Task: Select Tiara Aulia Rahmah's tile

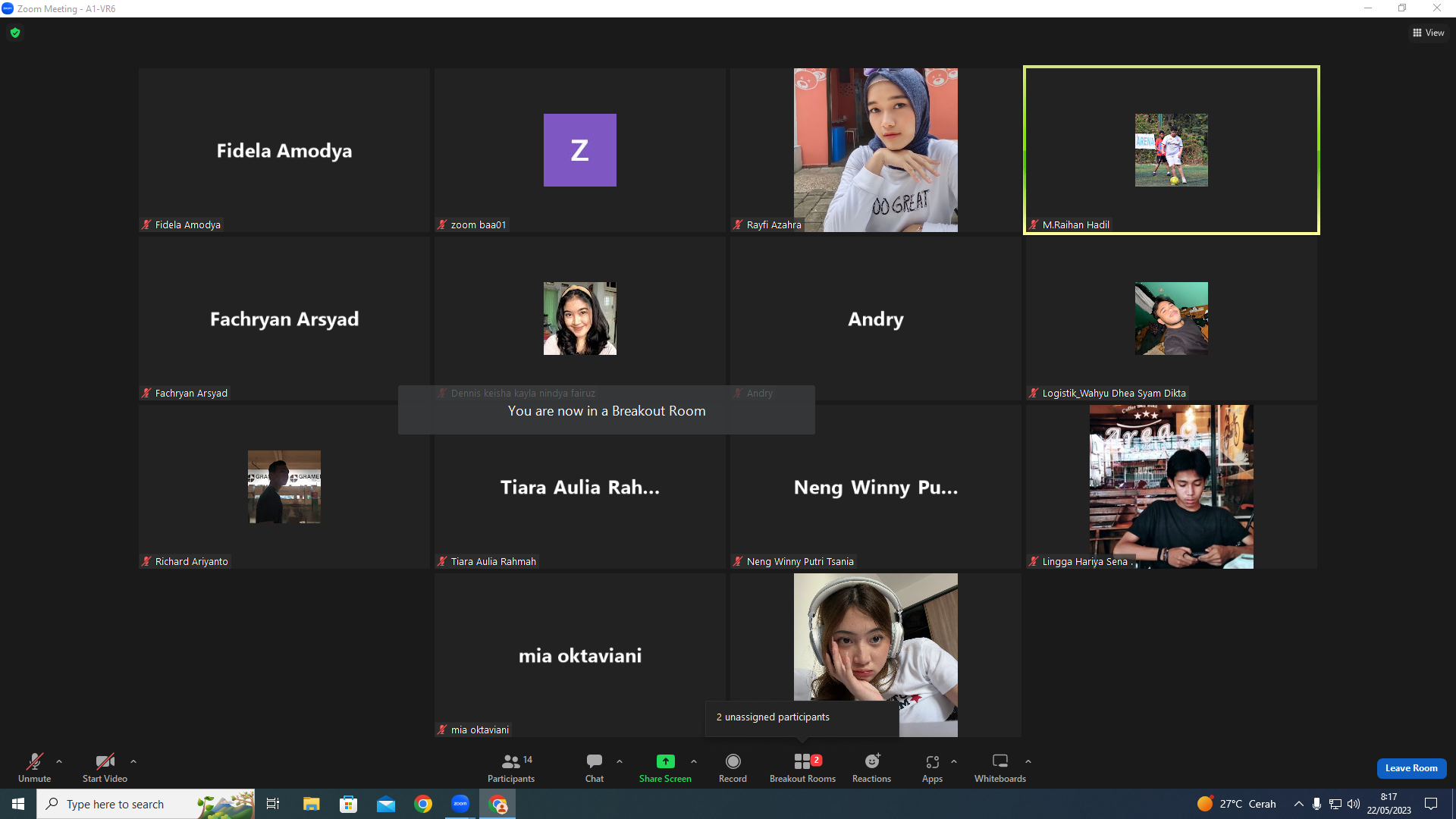Action: point(580,487)
